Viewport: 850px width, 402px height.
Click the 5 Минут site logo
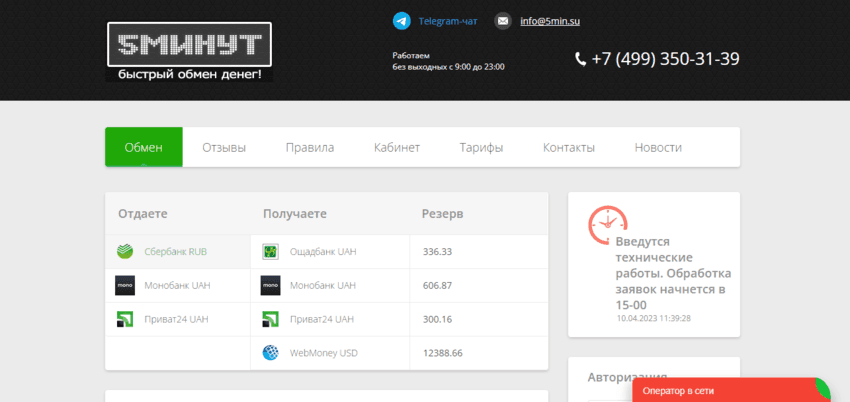point(189,52)
